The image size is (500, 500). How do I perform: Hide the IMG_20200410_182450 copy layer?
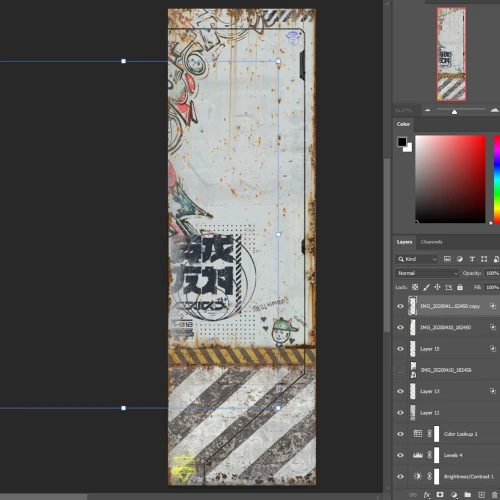coord(400,306)
